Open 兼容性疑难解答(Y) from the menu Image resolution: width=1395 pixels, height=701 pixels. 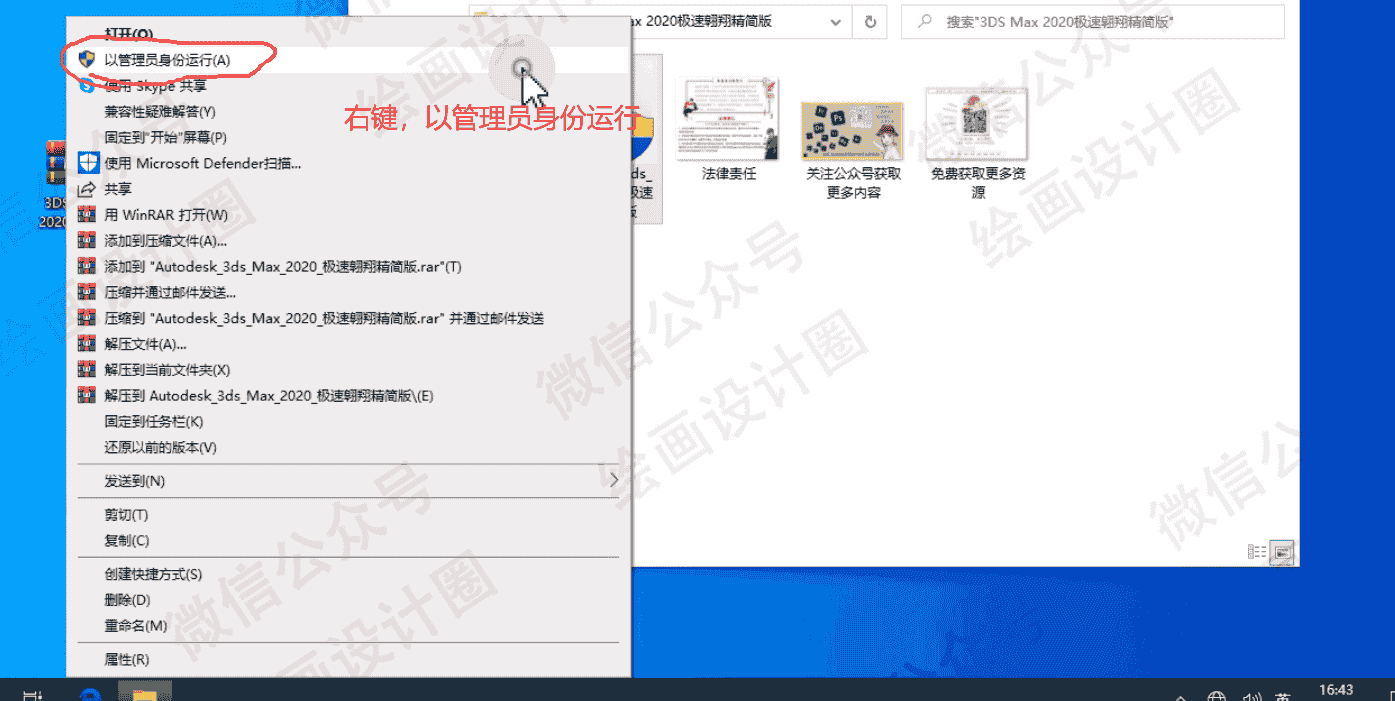point(348,112)
